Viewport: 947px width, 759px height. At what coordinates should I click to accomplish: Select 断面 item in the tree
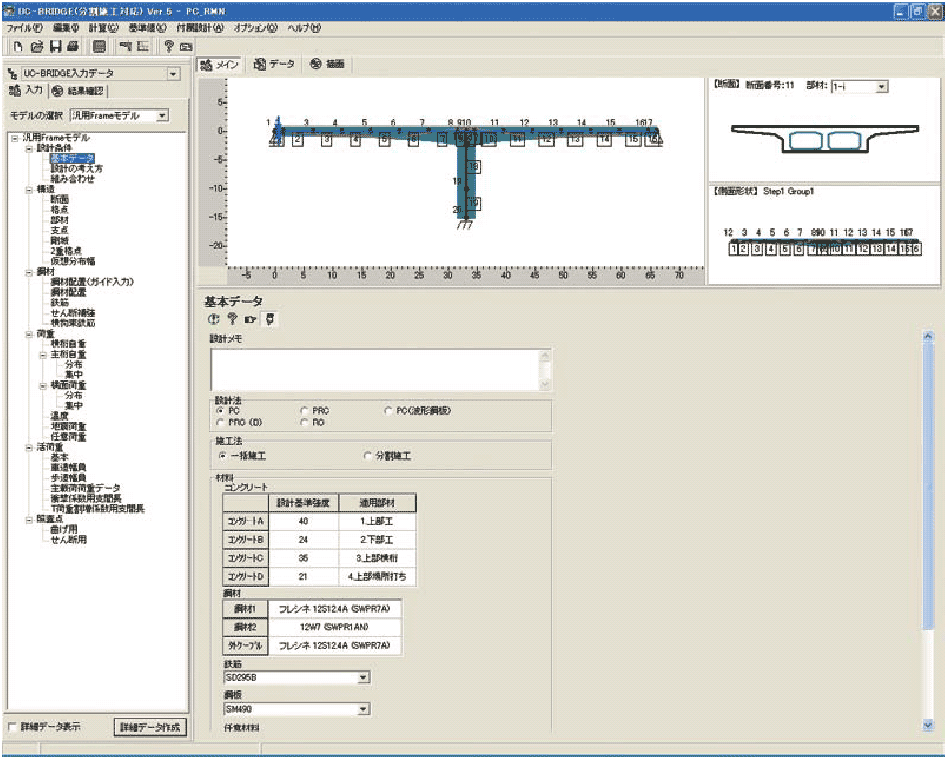pos(59,199)
